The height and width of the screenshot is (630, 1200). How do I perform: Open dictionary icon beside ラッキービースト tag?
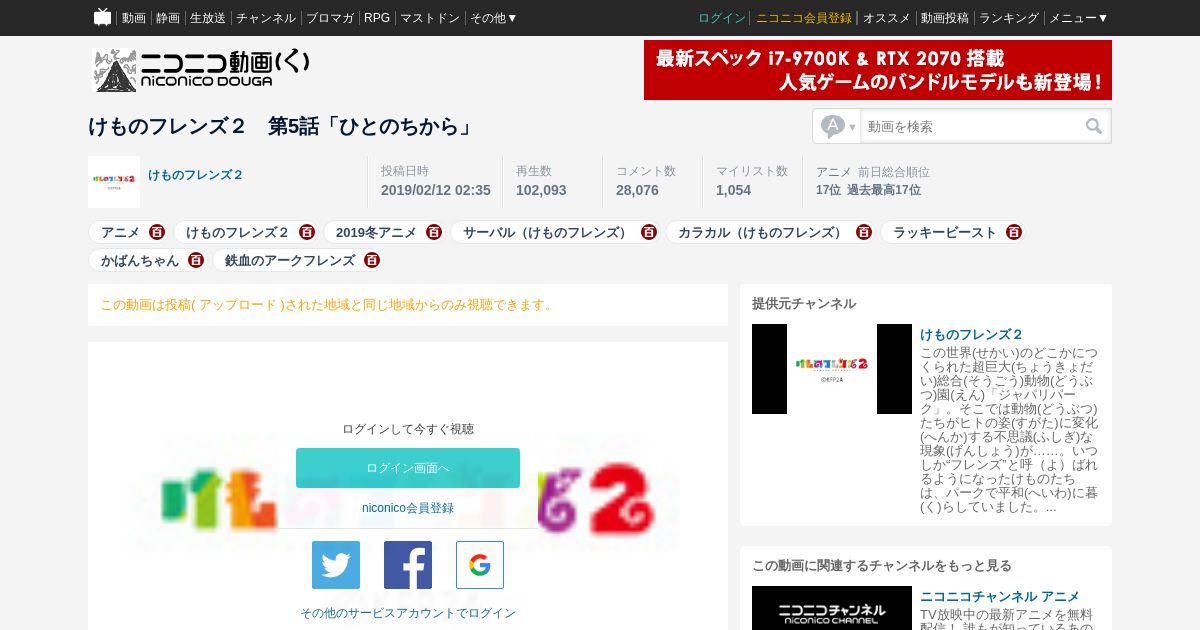1014,232
